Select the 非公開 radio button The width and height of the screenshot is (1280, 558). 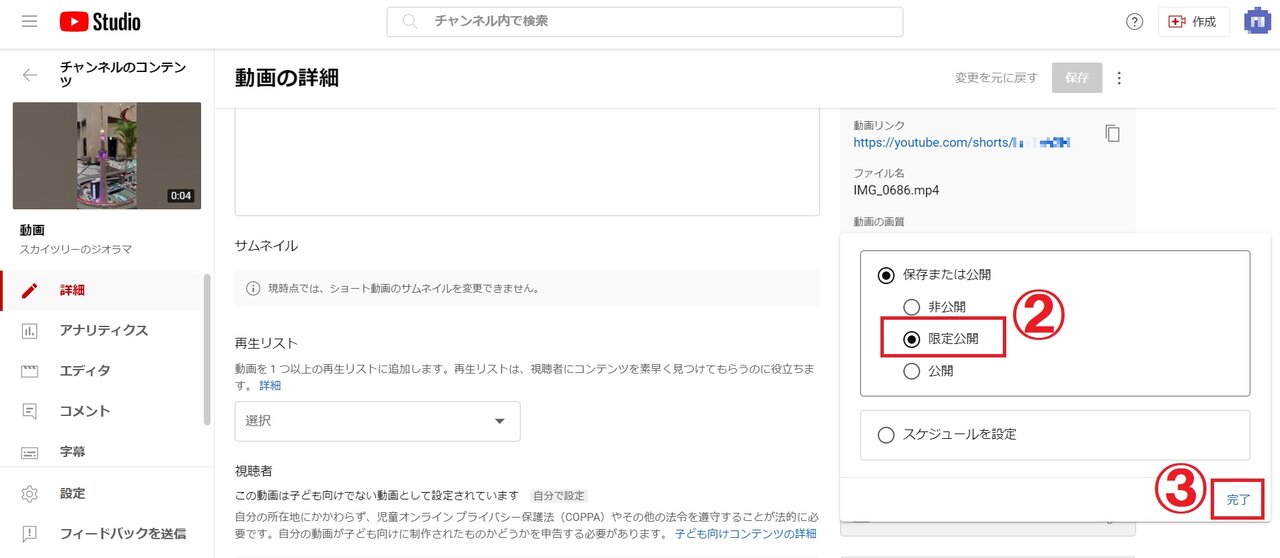point(911,307)
